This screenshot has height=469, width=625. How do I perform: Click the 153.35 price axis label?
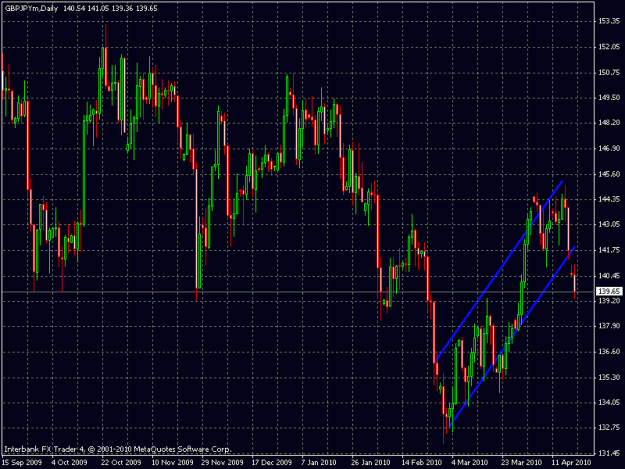pyautogui.click(x=609, y=21)
